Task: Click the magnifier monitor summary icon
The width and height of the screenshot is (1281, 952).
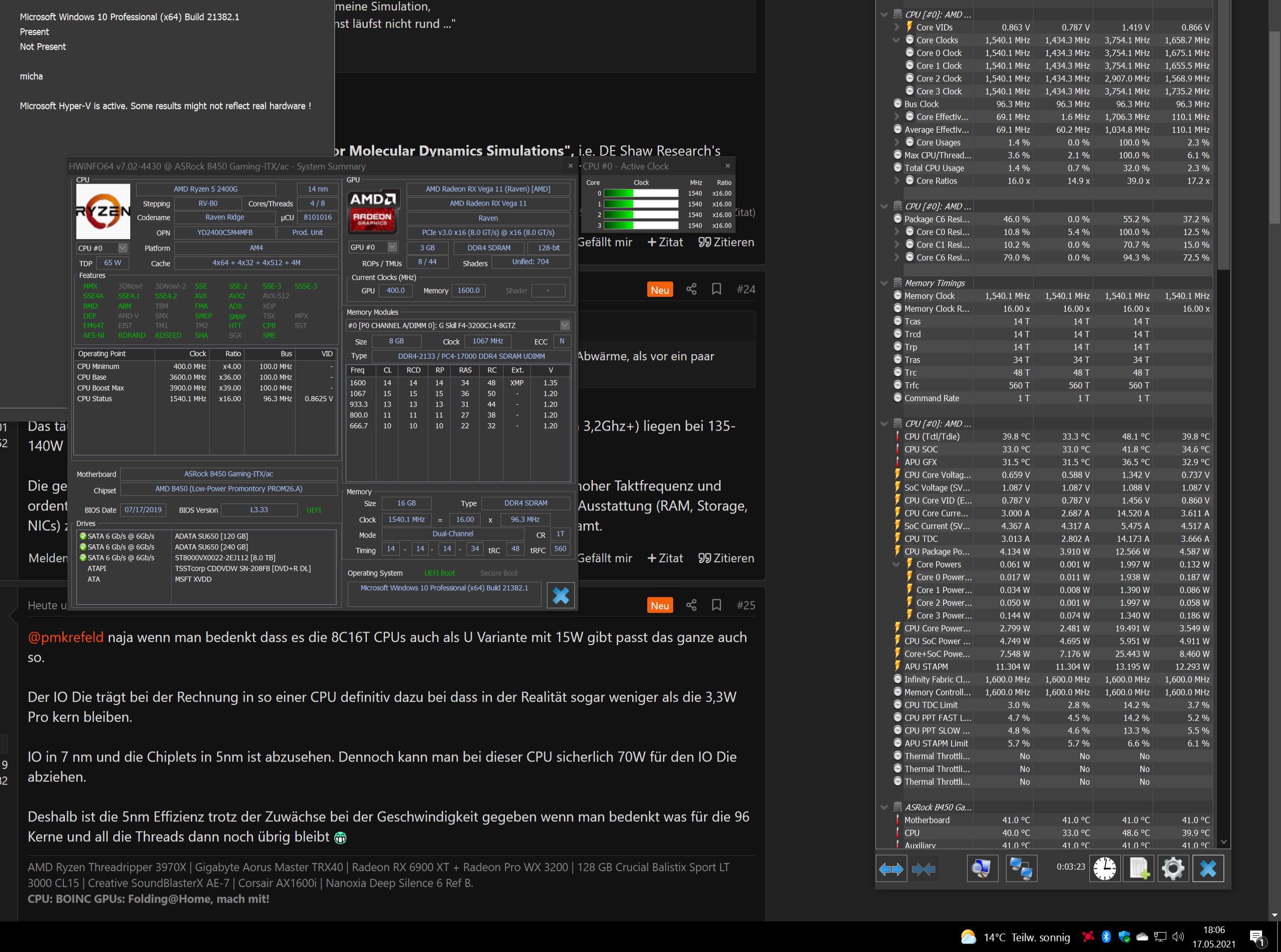Action: [982, 869]
